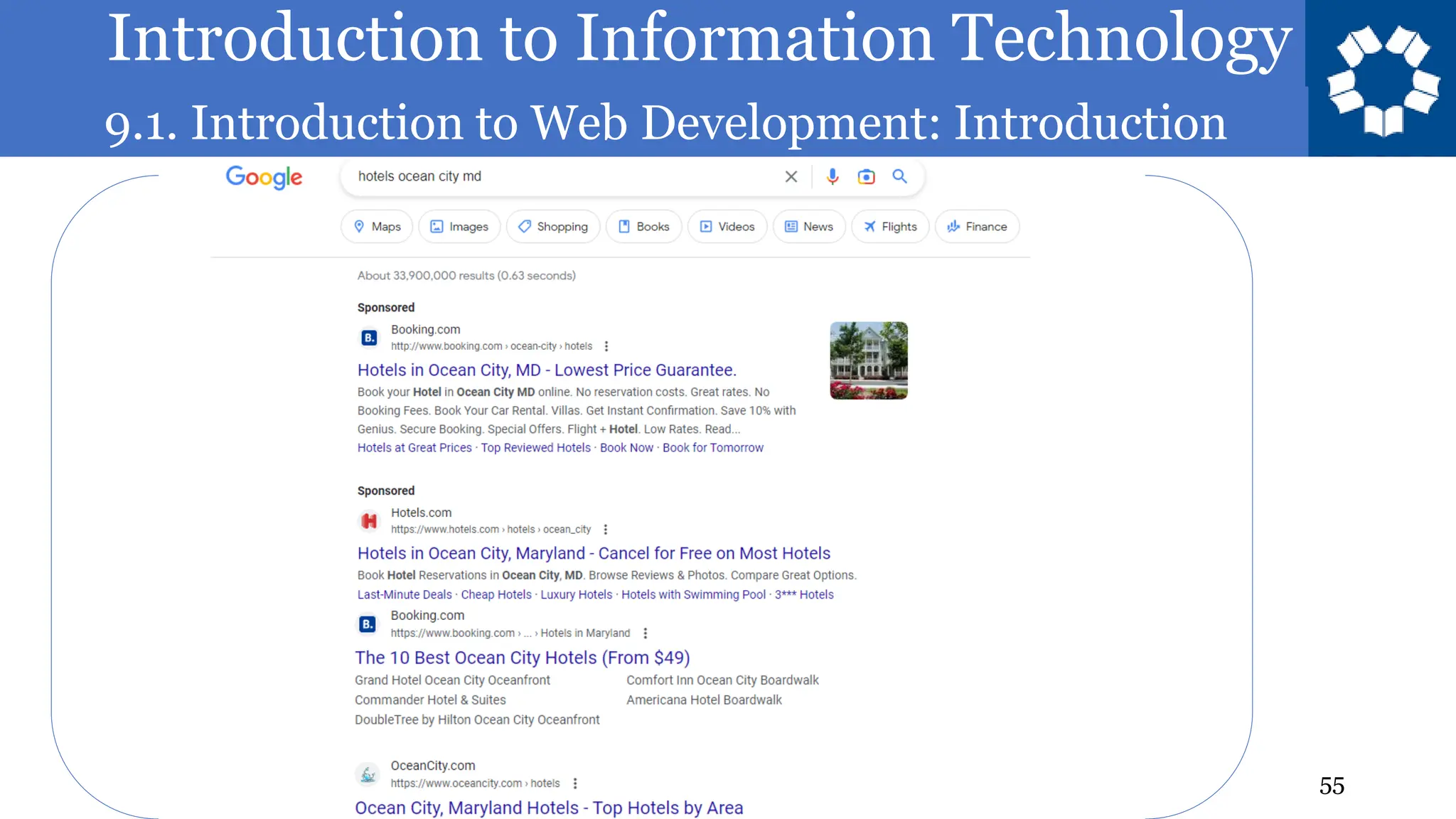Open three-dot menu beside oceancity.com URL
This screenshot has height=819, width=1456.
coord(575,783)
